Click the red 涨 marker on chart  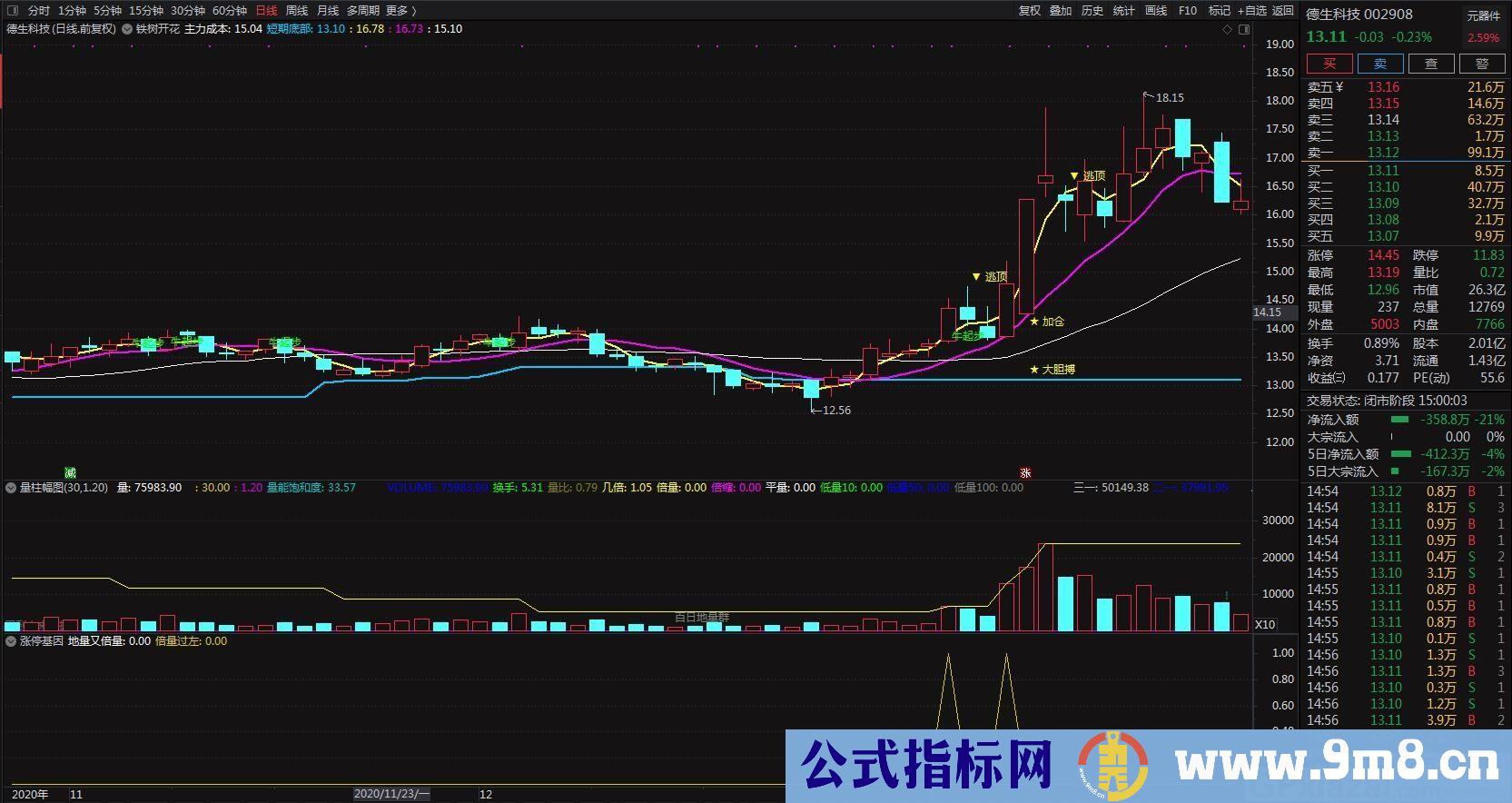(x=1025, y=473)
